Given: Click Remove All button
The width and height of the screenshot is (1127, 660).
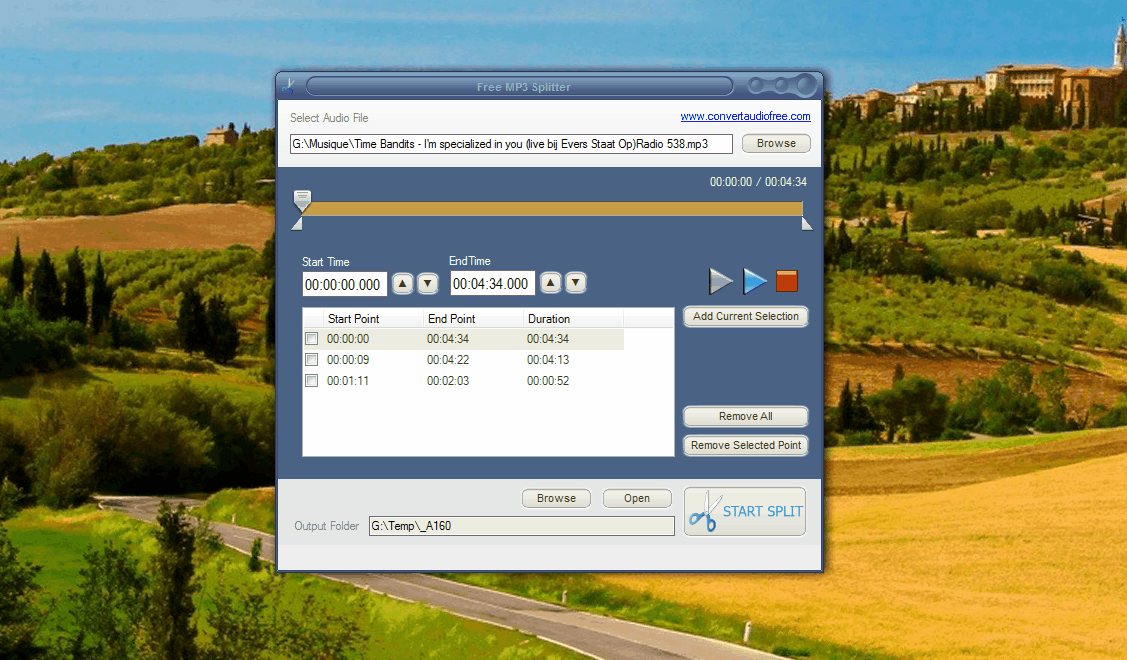Looking at the screenshot, I should point(745,416).
